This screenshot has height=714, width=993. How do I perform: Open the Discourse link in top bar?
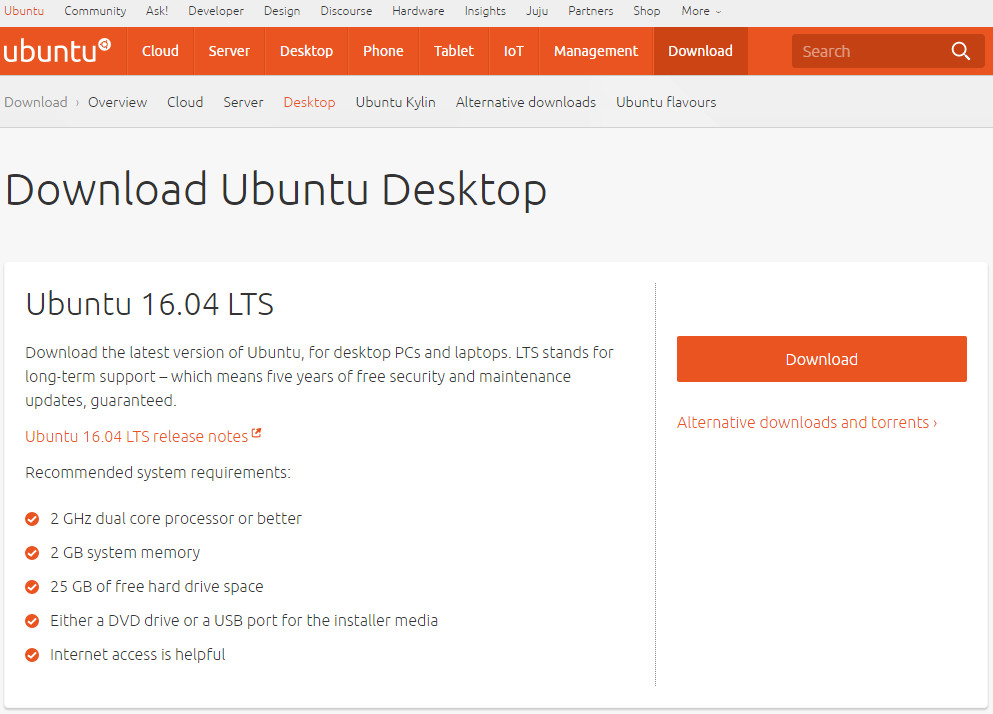coord(346,11)
